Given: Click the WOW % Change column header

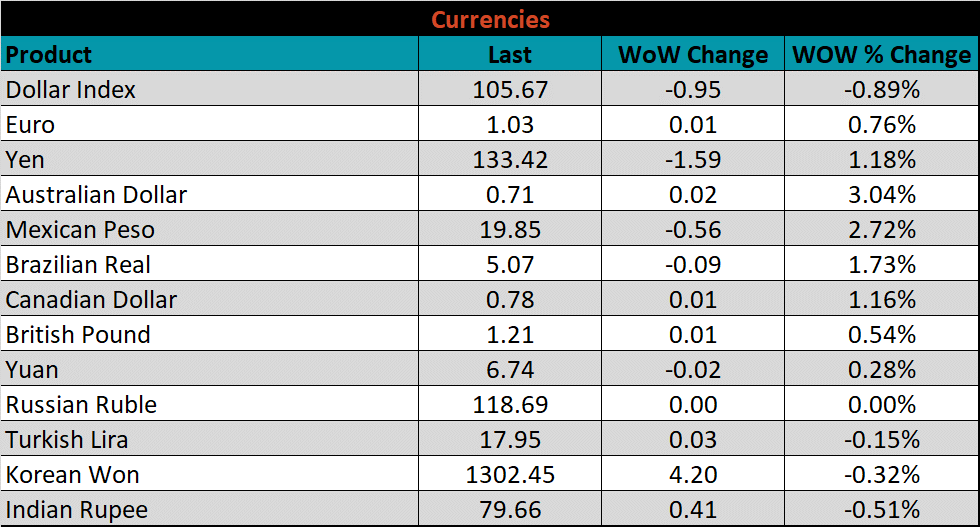Looking at the screenshot, I should coord(881,54).
